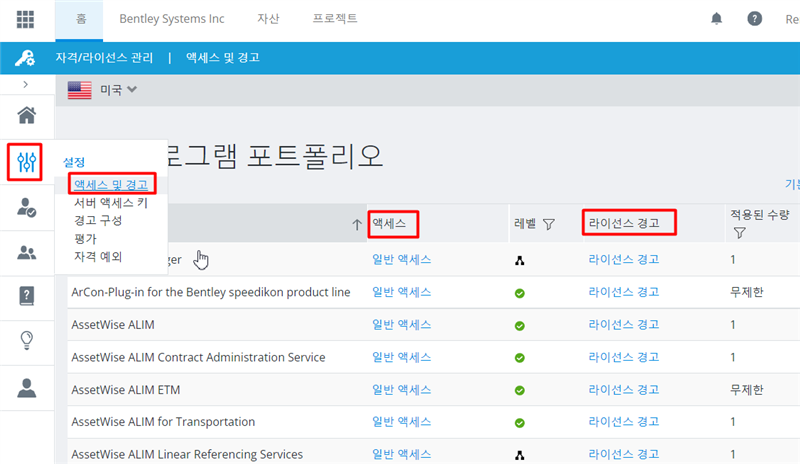Click the sort ascending arrow in table header
The height and width of the screenshot is (464, 800).
(357, 224)
